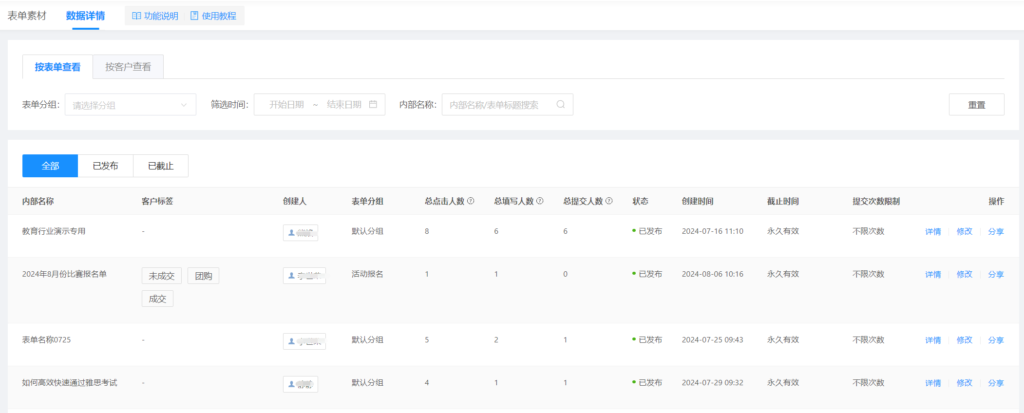Click the 未成交 customer tag

point(161,276)
